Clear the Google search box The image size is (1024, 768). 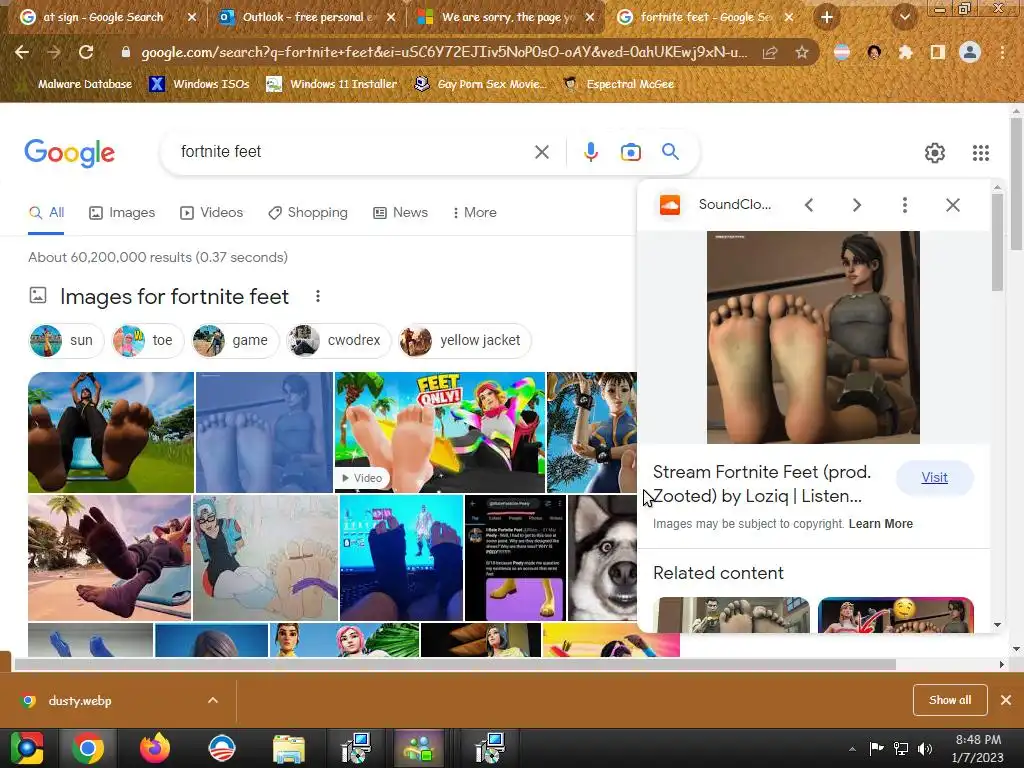(x=541, y=152)
